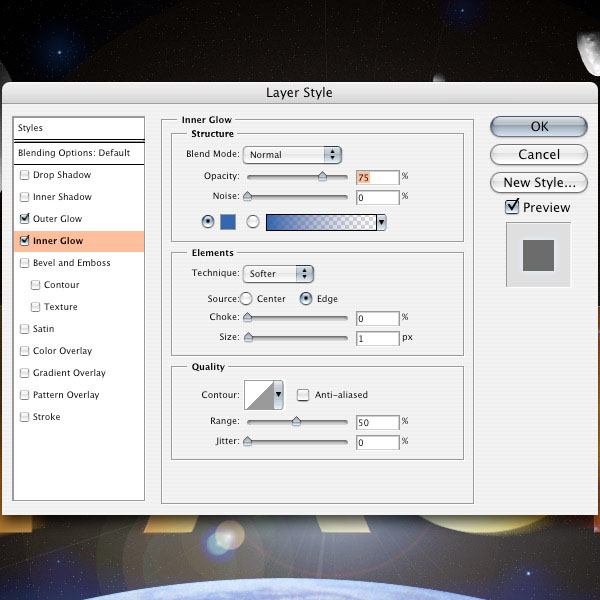Enable the Inner Shadow checkbox
This screenshot has width=600, height=600.
click(x=24, y=197)
